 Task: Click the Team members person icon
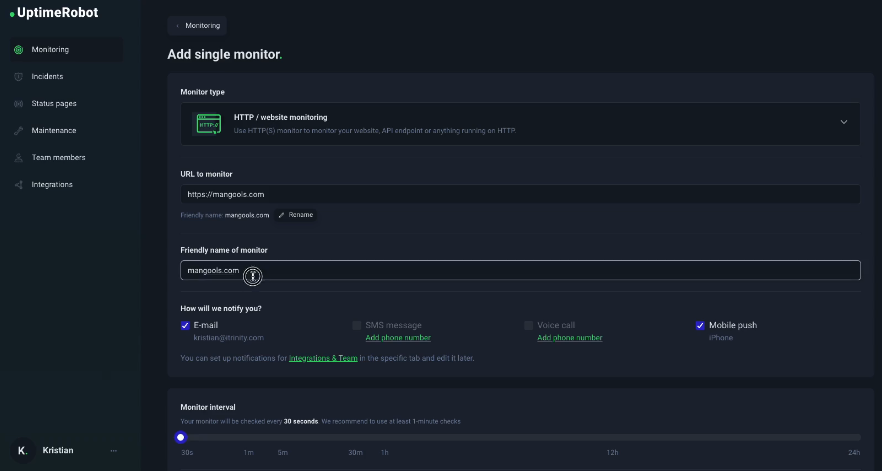(x=18, y=158)
